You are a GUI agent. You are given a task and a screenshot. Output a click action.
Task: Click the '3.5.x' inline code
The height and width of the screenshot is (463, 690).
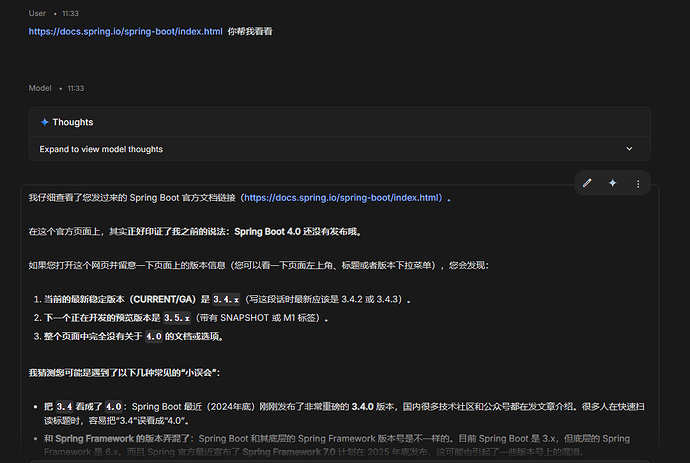pyautogui.click(x=177, y=318)
